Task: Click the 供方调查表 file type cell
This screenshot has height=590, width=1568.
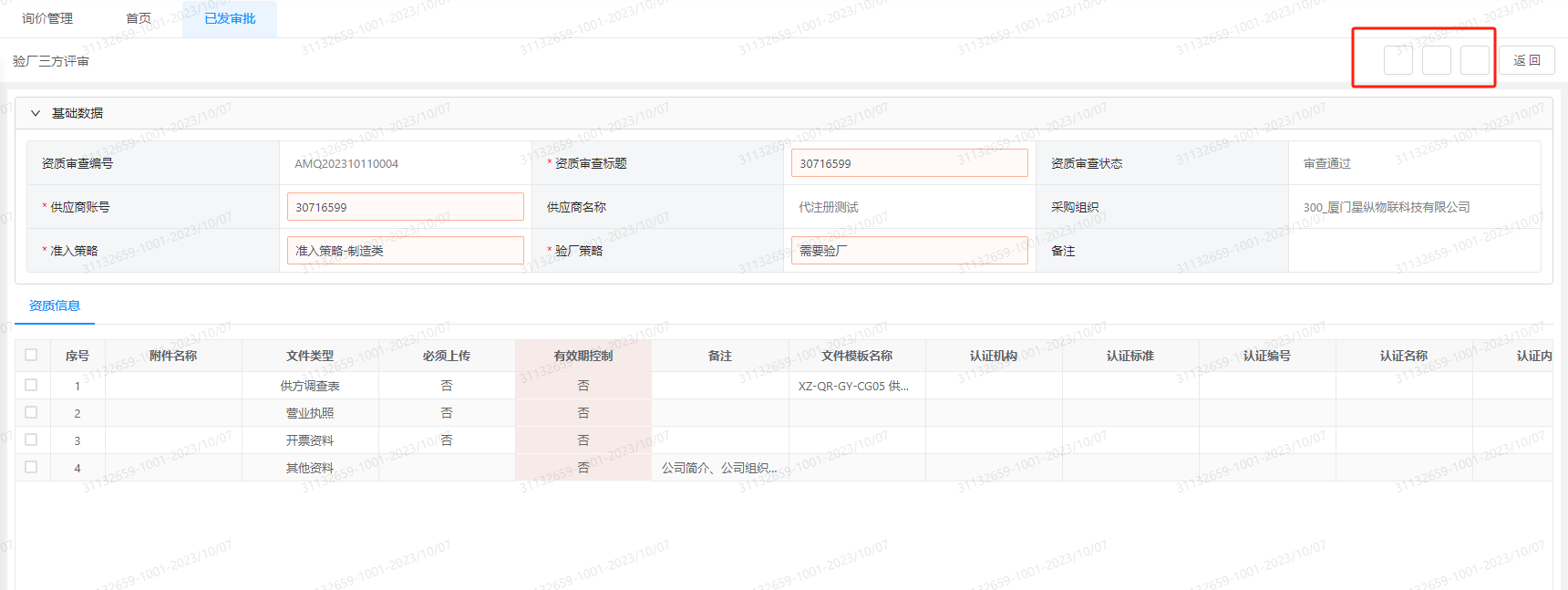Action: pyautogui.click(x=310, y=386)
